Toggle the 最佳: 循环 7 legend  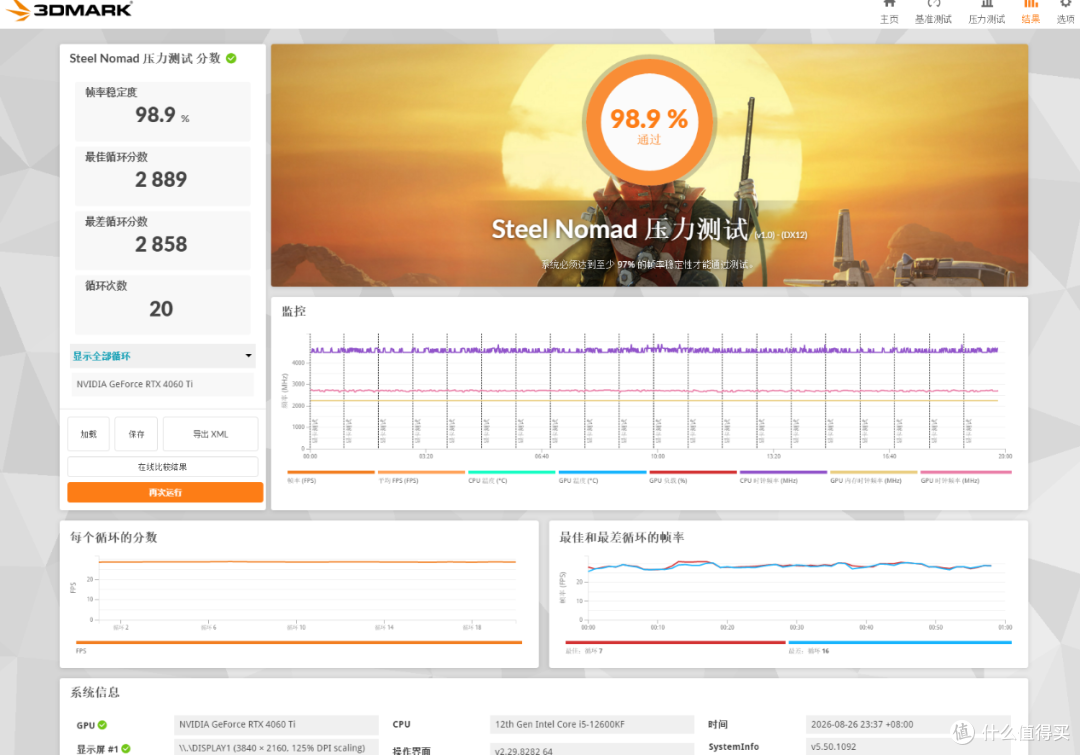pos(675,646)
